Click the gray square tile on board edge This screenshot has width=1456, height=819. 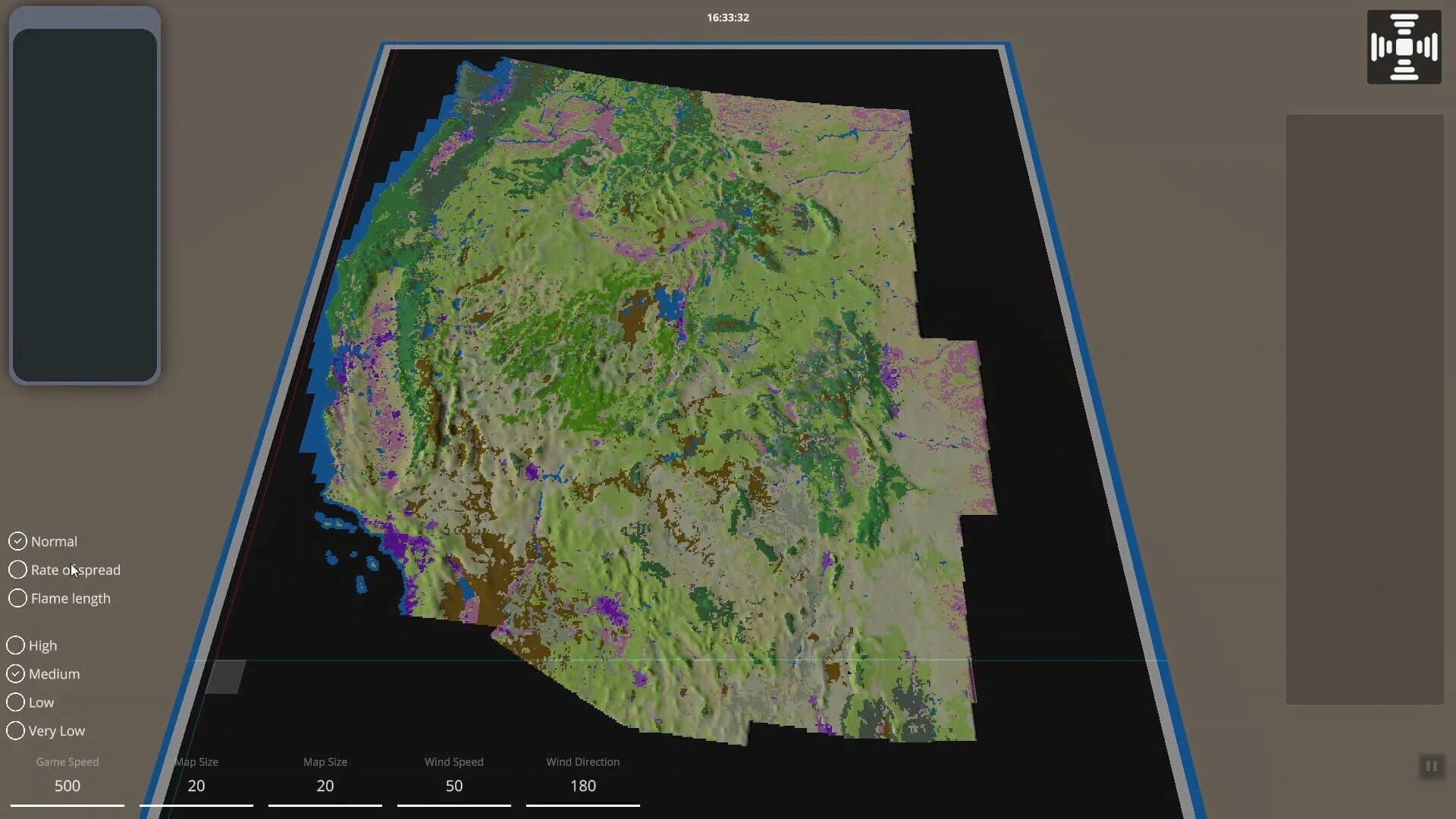point(226,676)
